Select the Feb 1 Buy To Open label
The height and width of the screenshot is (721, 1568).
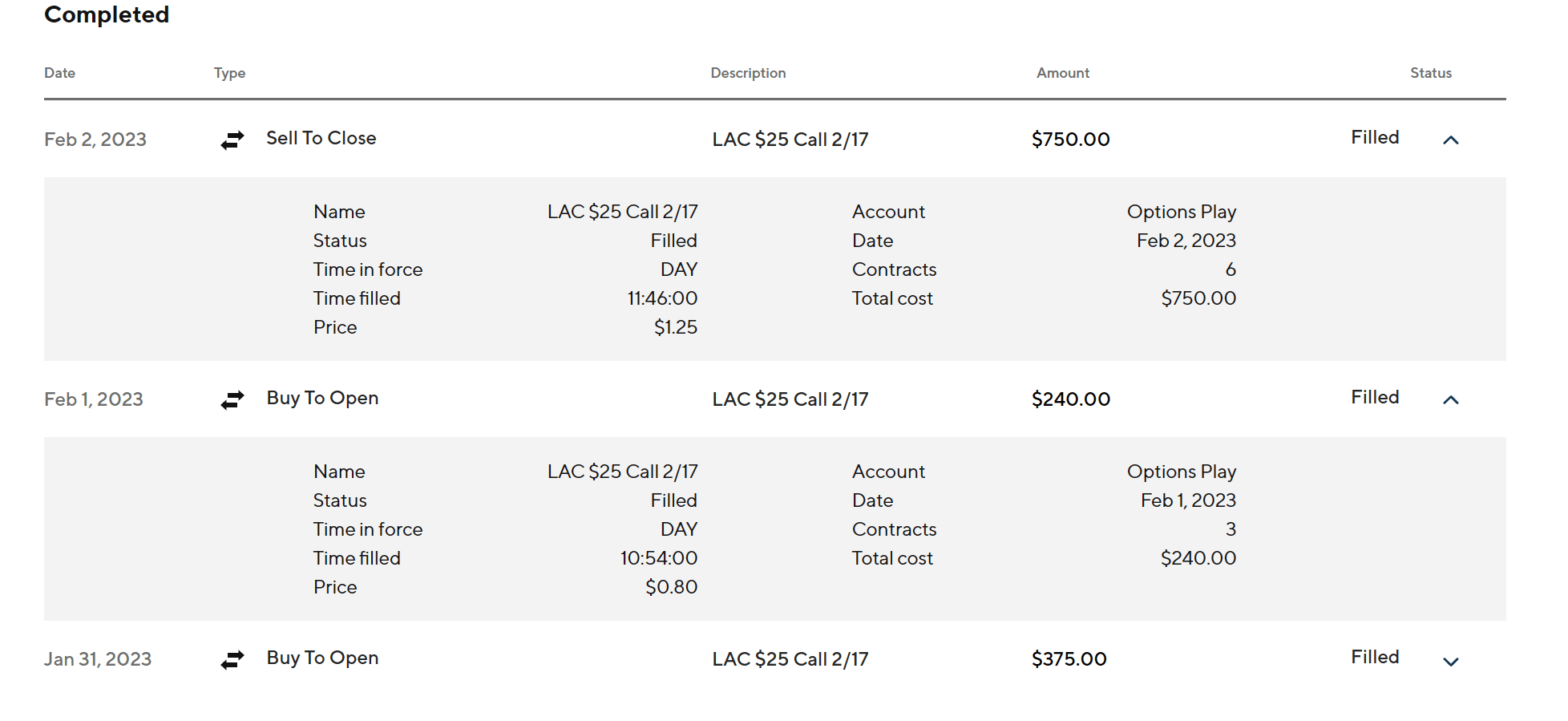tap(322, 398)
